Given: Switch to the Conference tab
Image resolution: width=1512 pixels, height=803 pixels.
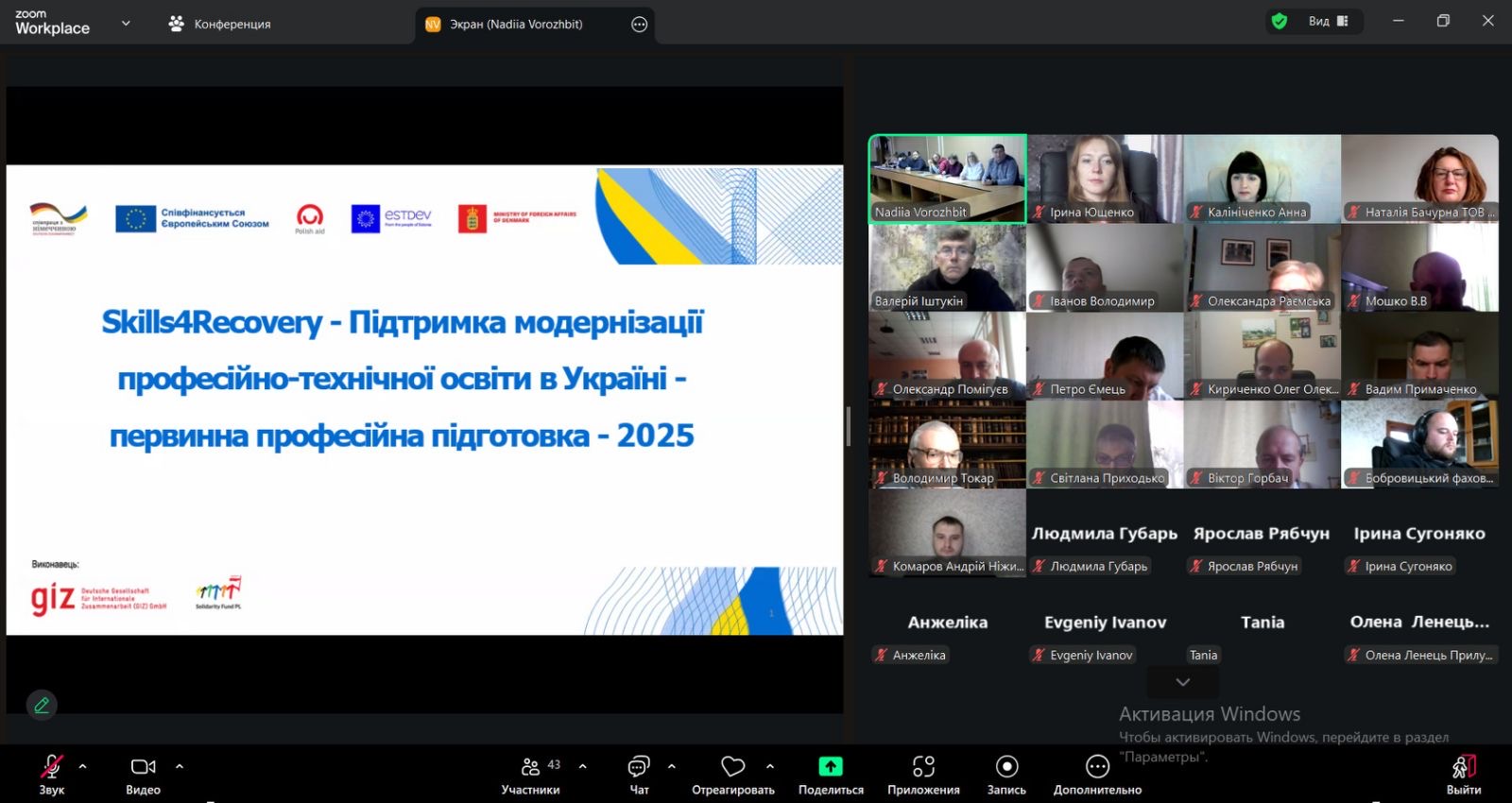Looking at the screenshot, I should click(219, 25).
